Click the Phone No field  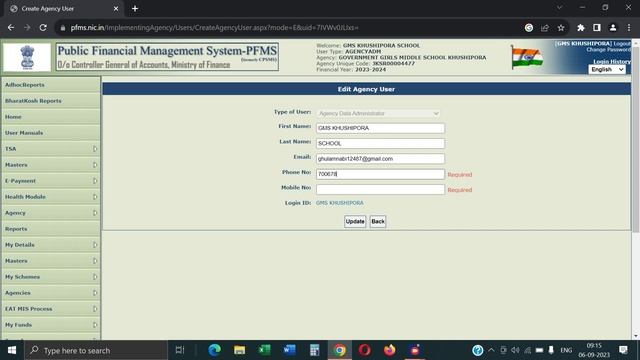pyautogui.click(x=380, y=174)
